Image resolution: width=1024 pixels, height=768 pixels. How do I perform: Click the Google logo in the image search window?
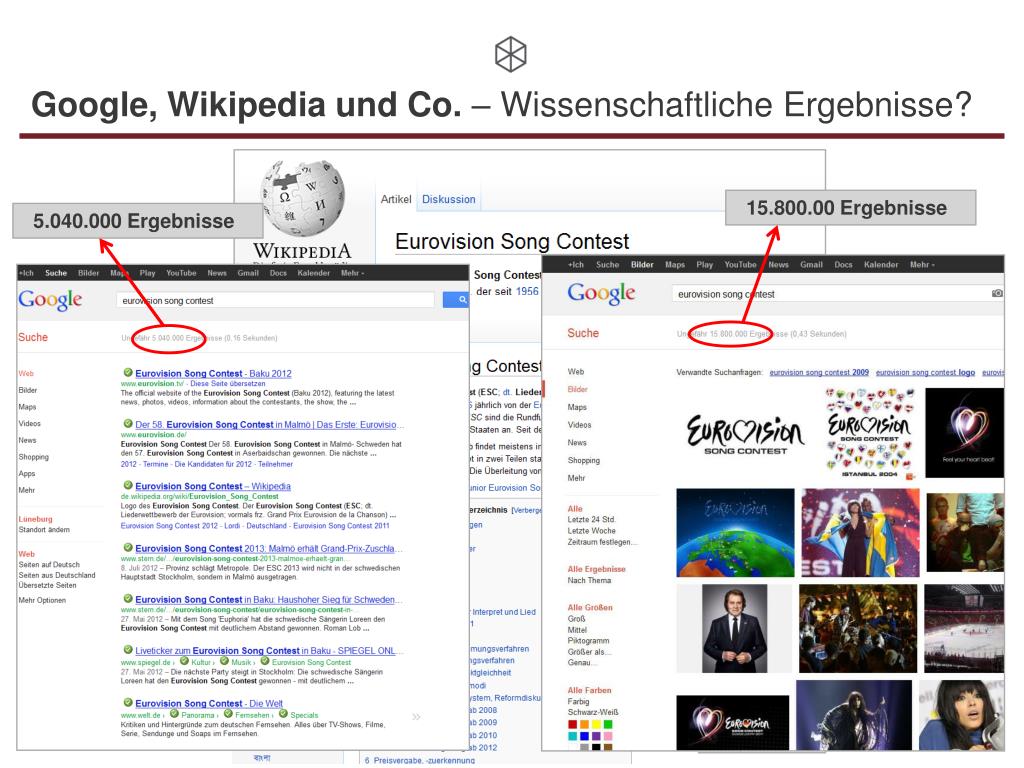coord(601,293)
